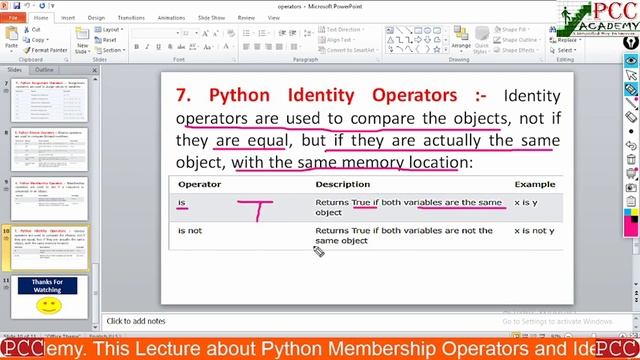Click the line drawing tool in annotation toolbar
The image size is (640, 360).
click(631, 103)
